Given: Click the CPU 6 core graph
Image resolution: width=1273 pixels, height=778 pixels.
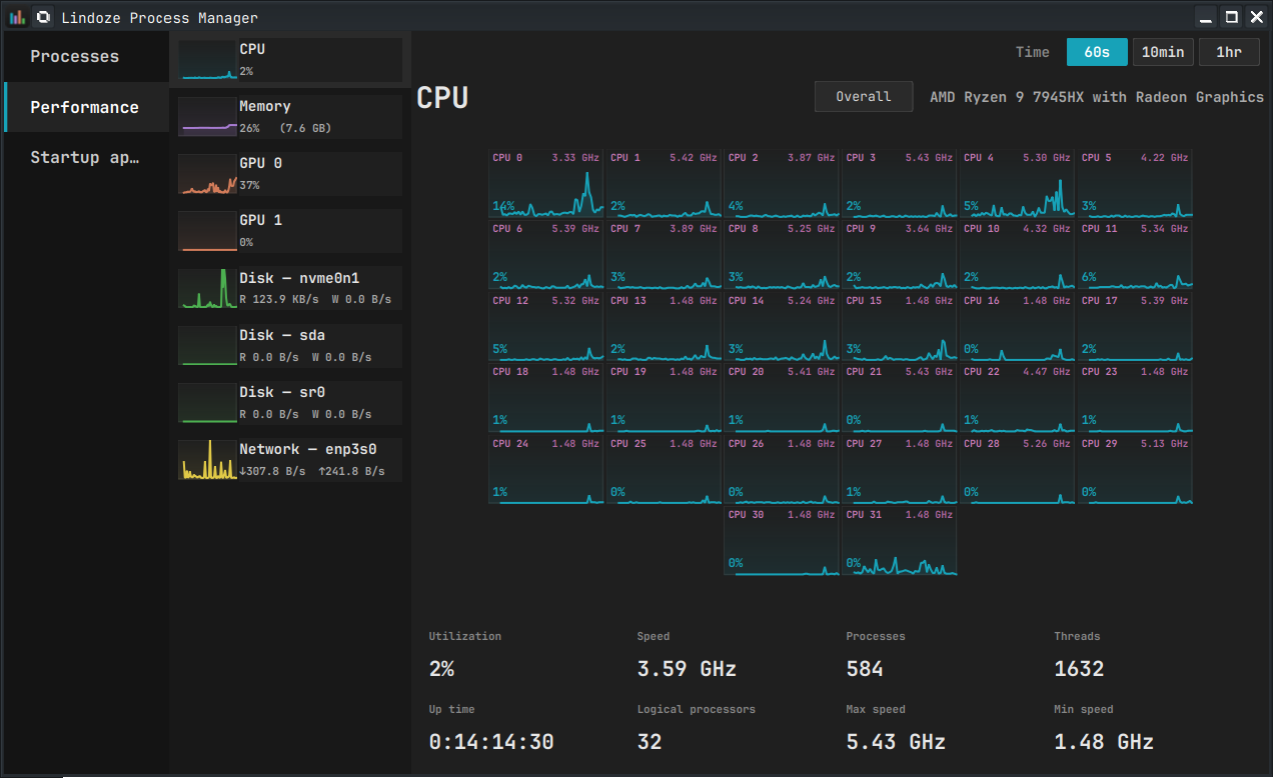Looking at the screenshot, I should (x=546, y=255).
